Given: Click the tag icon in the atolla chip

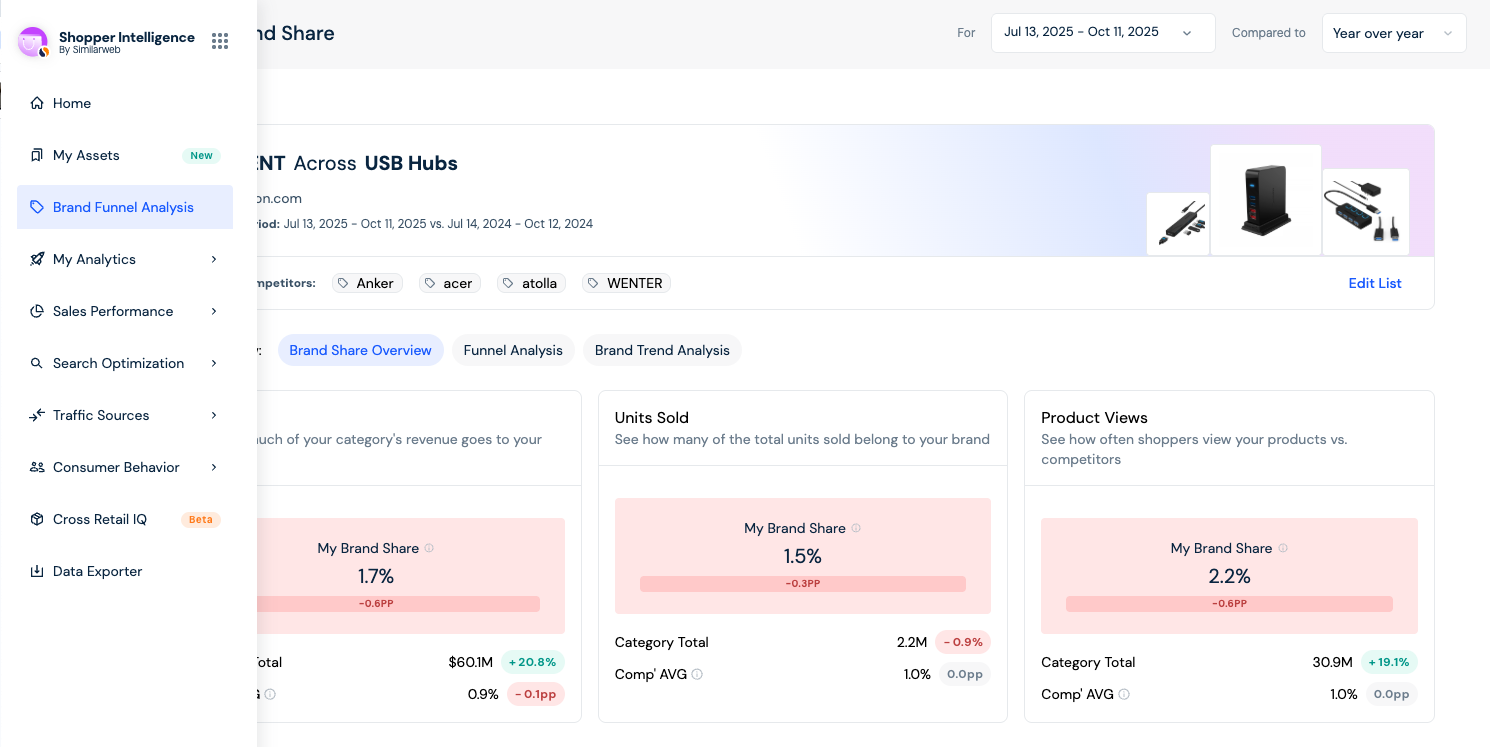Looking at the screenshot, I should pyautogui.click(x=510, y=283).
